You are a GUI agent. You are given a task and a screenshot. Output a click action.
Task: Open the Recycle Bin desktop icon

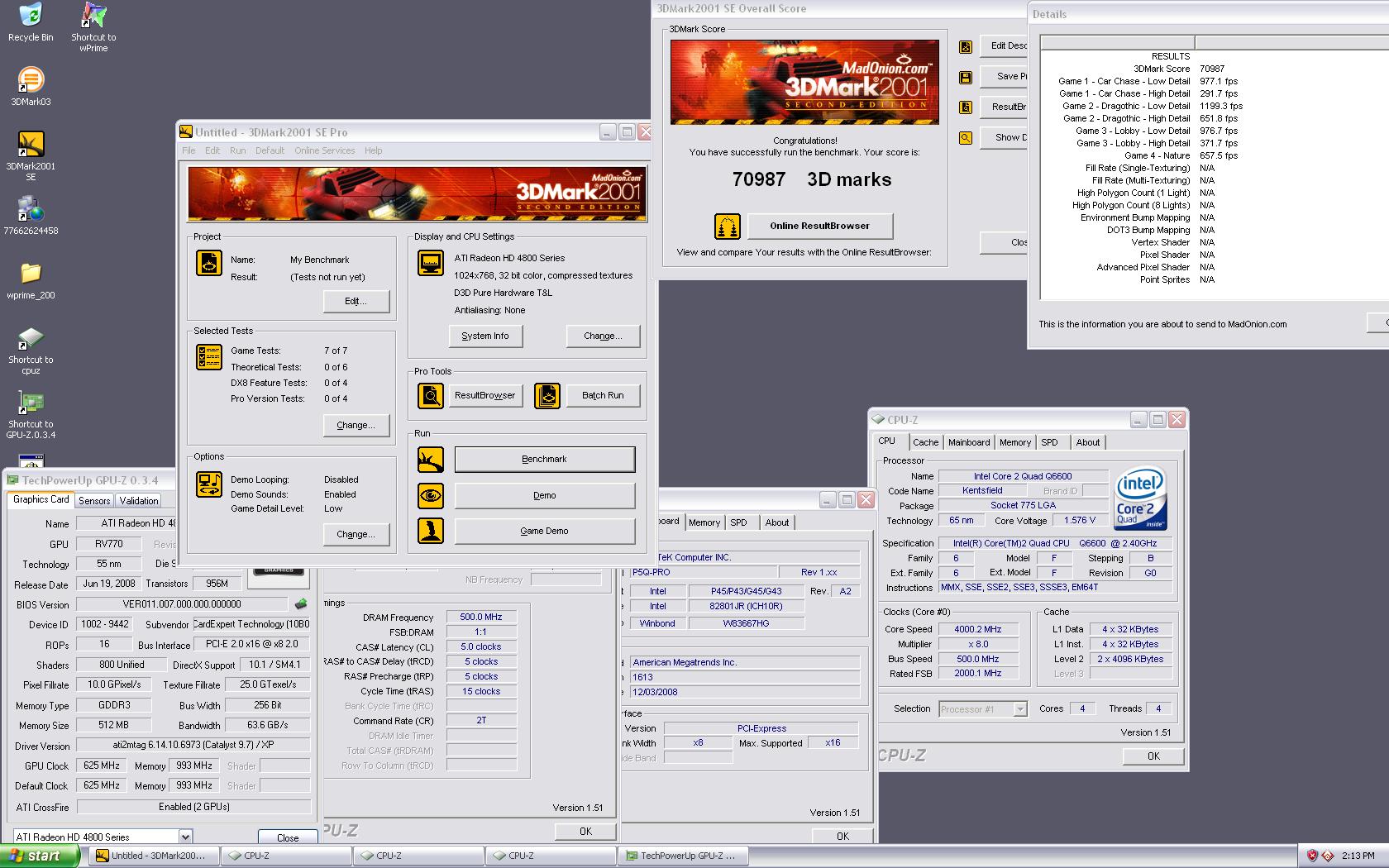(x=31, y=22)
